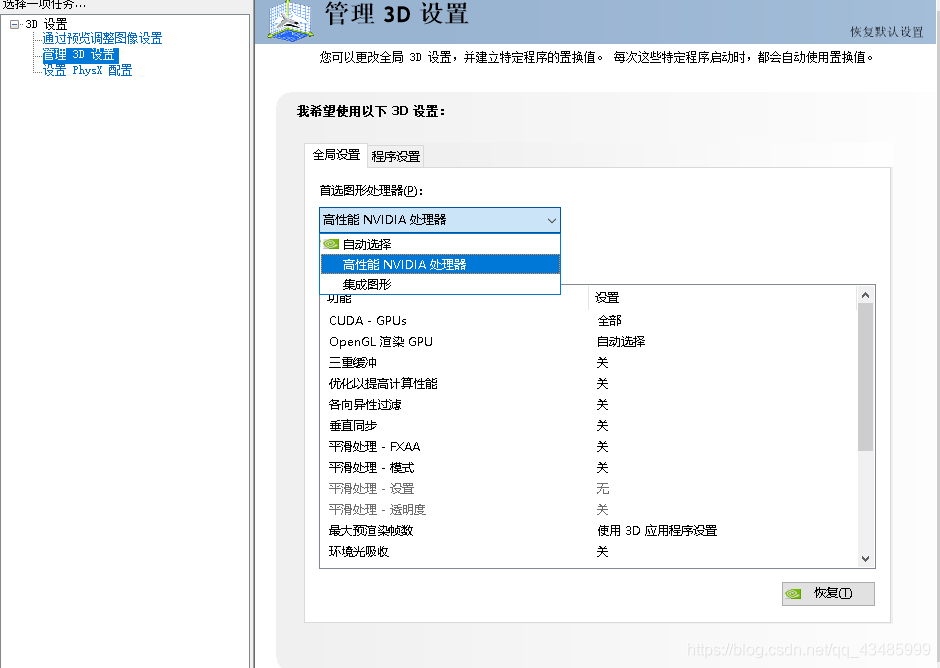
Task: Select the 垂直同步 setting row
Action: click(x=589, y=426)
